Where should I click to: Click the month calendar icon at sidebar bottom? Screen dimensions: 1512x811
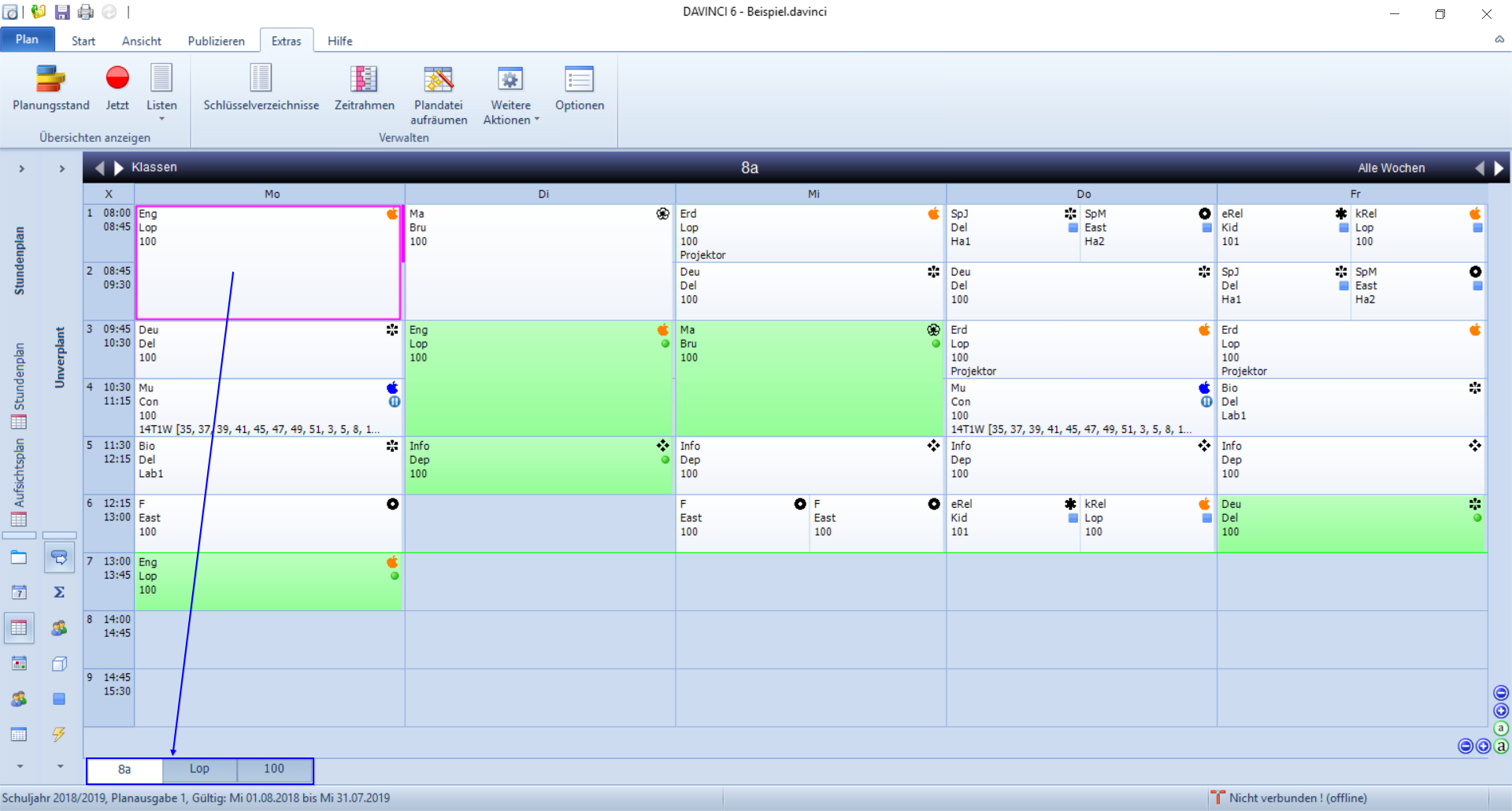coord(19,734)
